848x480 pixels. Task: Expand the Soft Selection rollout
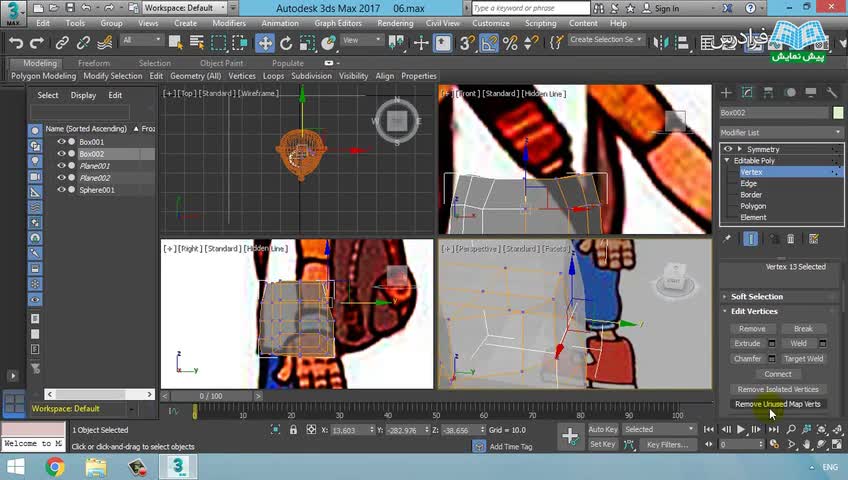pos(757,297)
